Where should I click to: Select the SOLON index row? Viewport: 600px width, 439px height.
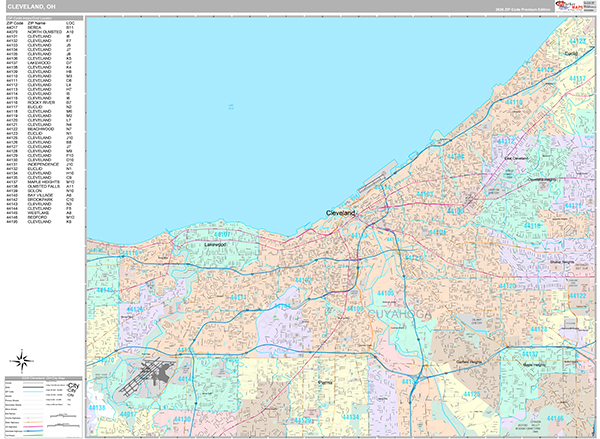[40, 191]
